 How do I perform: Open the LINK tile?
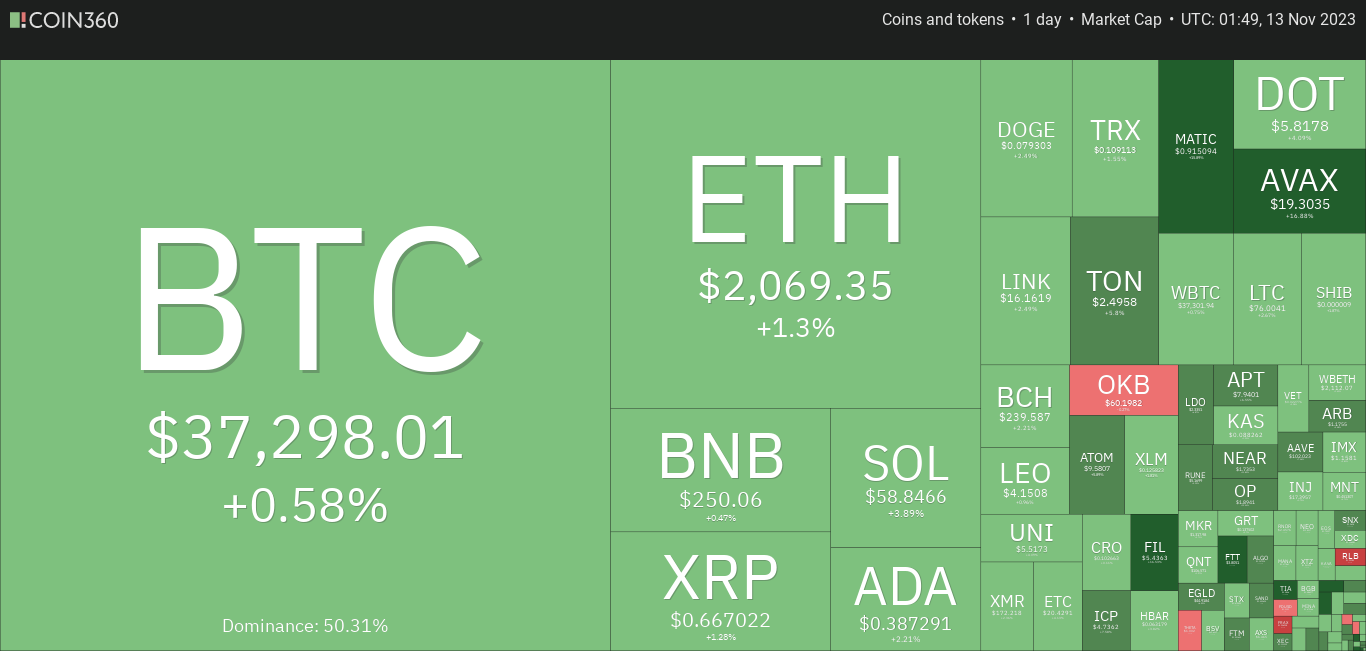[x=1025, y=290]
